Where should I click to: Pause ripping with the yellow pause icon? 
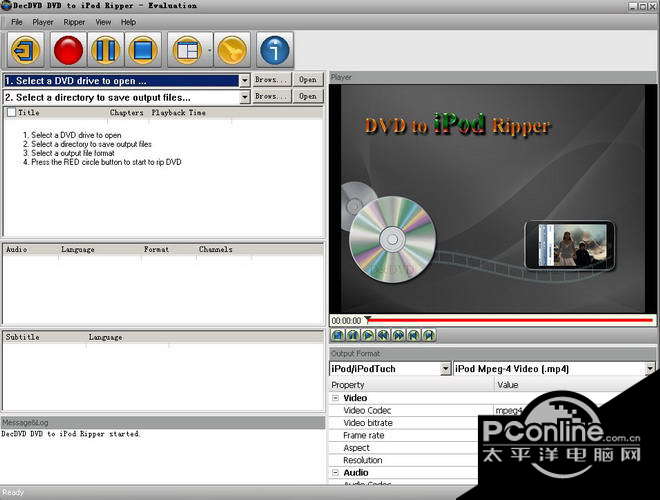pos(106,50)
